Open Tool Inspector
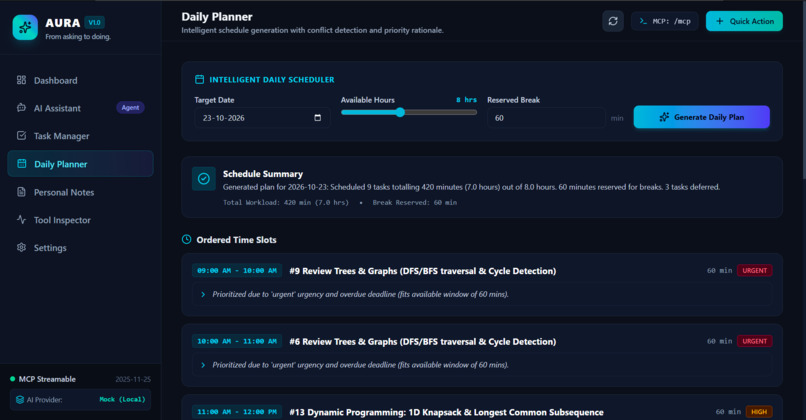 coord(80,220)
